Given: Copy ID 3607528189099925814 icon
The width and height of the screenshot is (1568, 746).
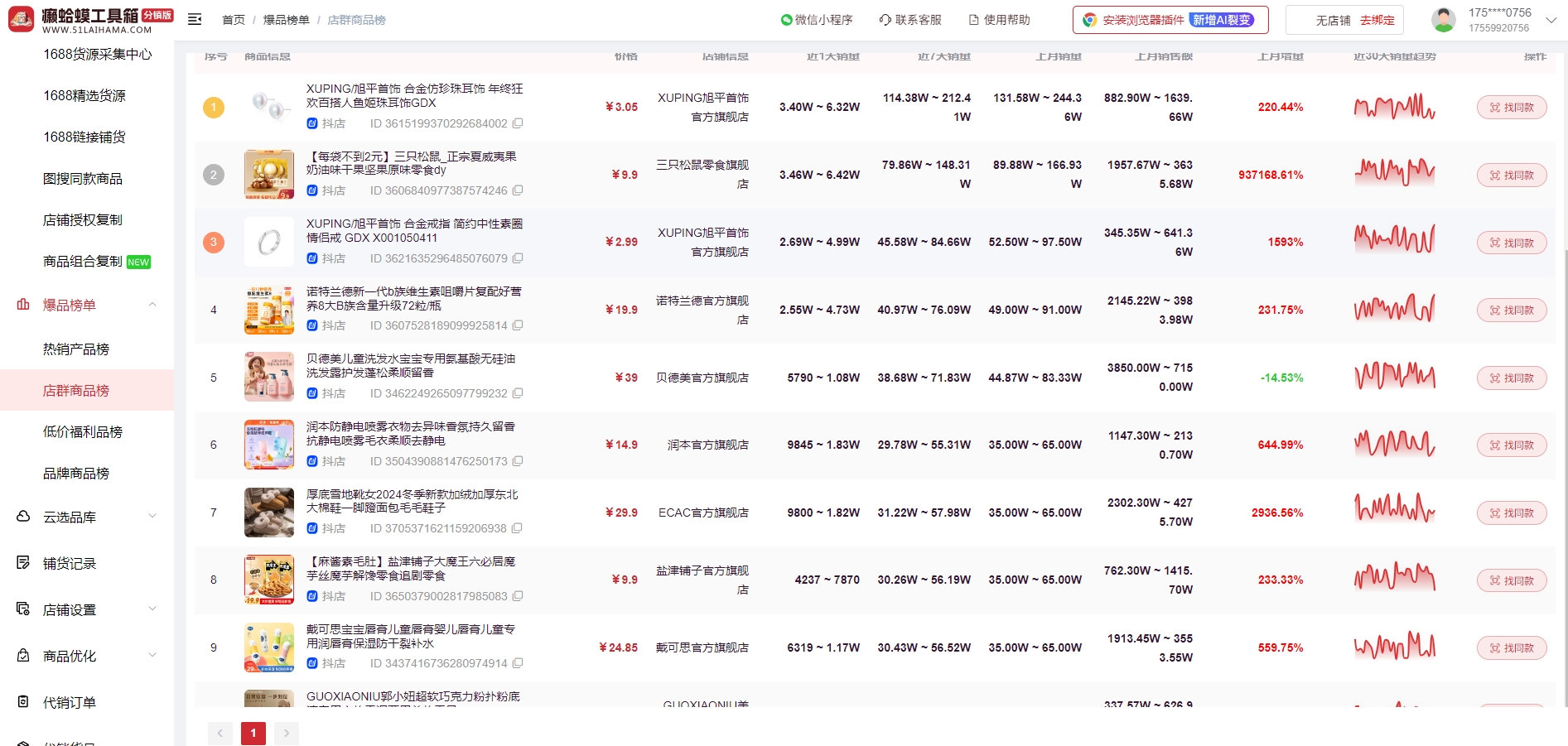Looking at the screenshot, I should coord(518,325).
